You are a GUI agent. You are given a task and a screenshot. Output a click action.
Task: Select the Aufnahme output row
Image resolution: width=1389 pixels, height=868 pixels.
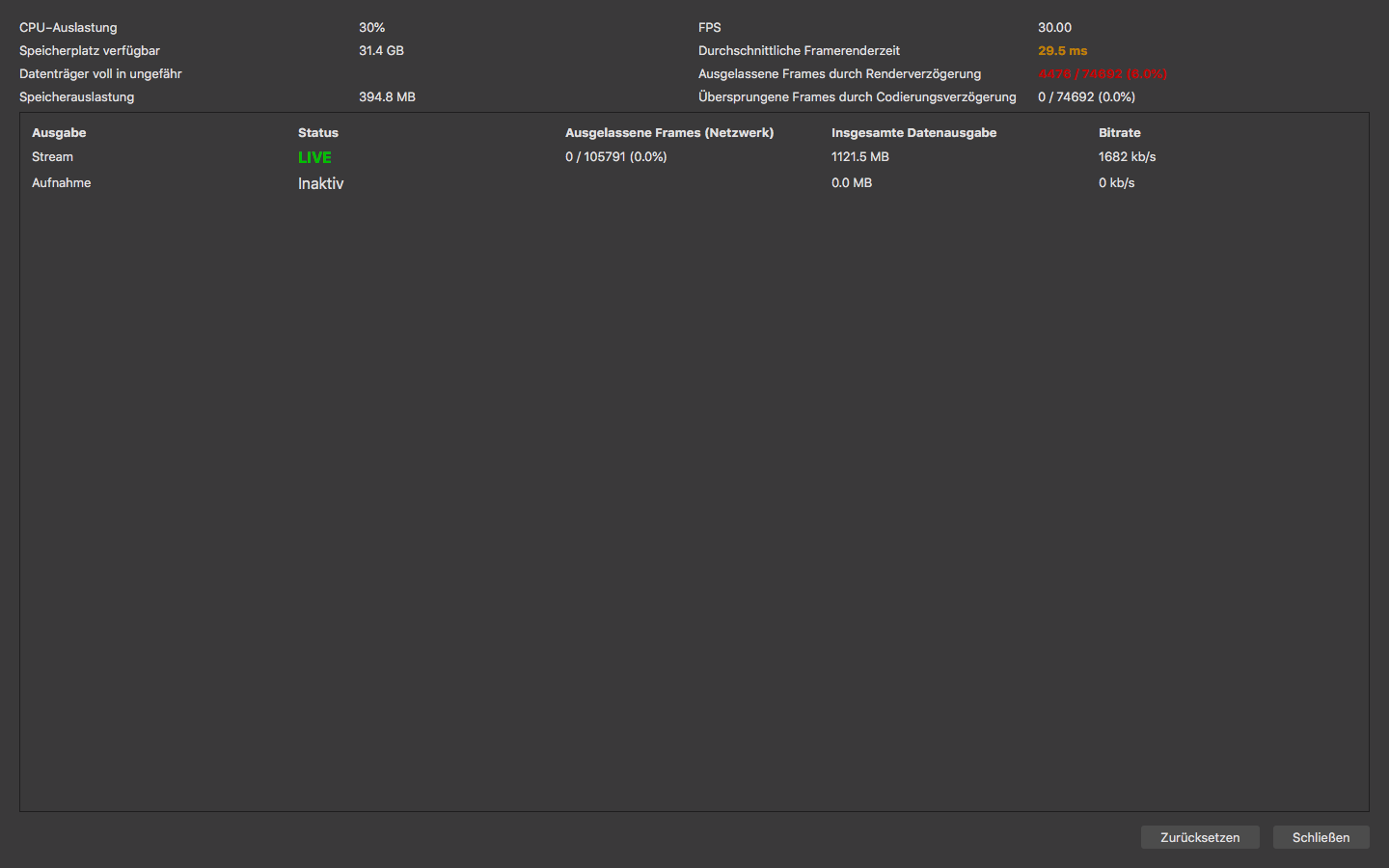pos(62,183)
